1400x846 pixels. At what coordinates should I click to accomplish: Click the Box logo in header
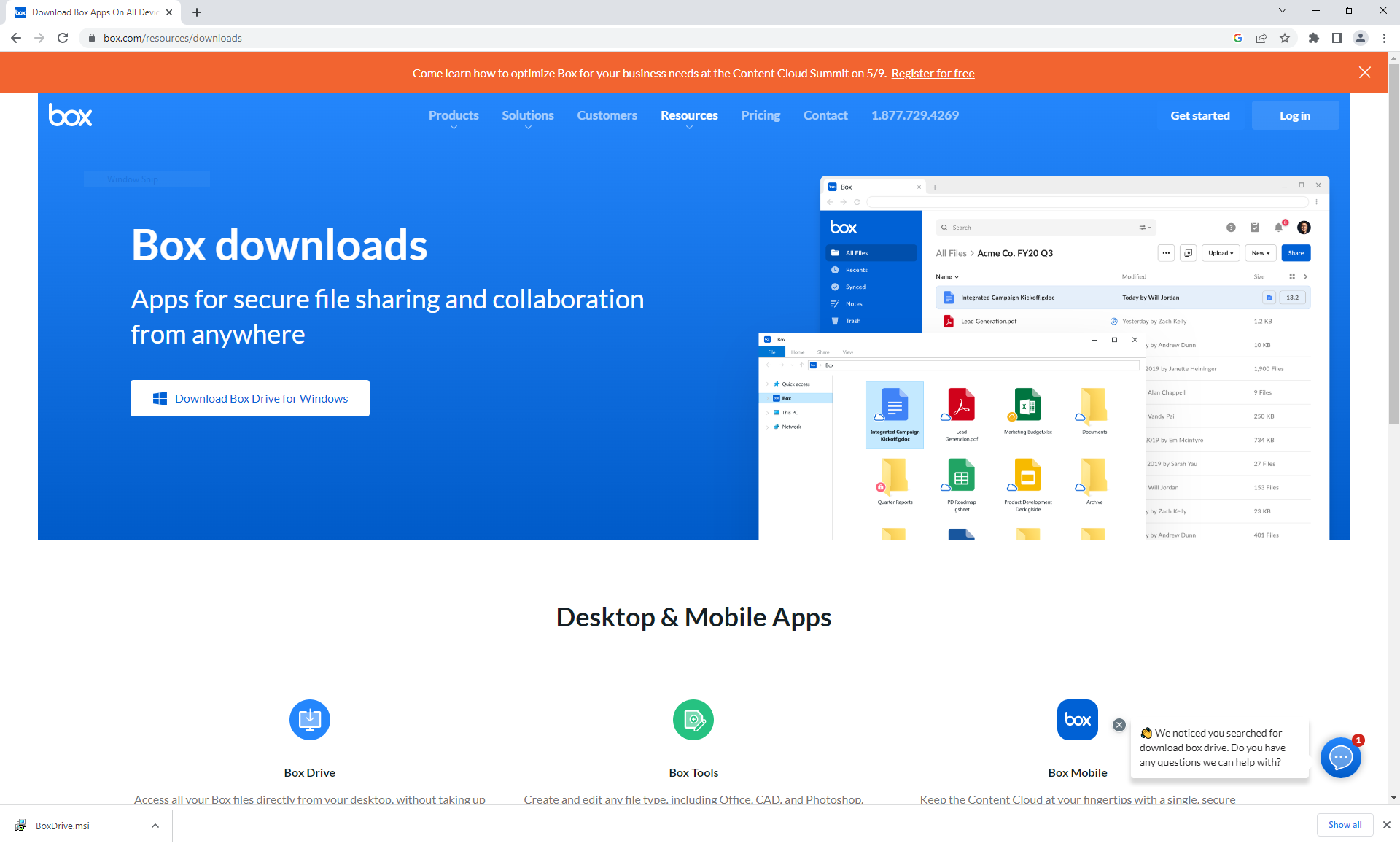coord(70,115)
